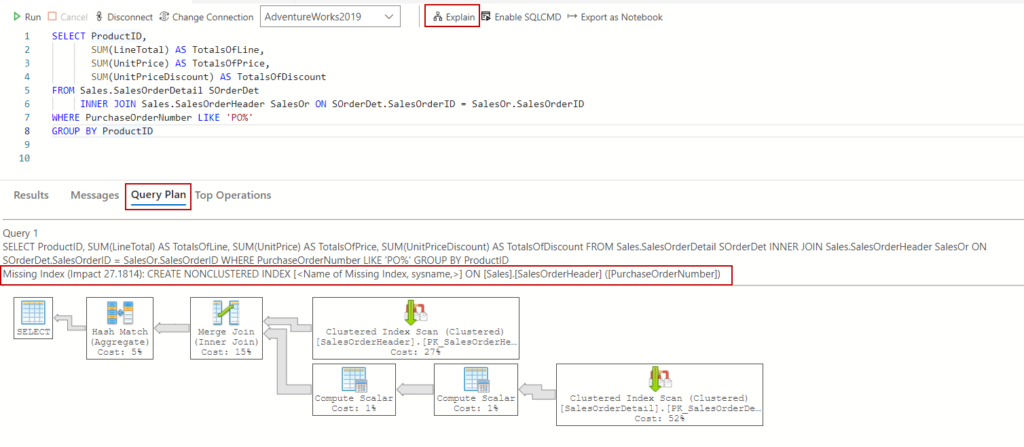1024x447 pixels.
Task: Click the Missing Index recommendation text
Action: (x=362, y=275)
